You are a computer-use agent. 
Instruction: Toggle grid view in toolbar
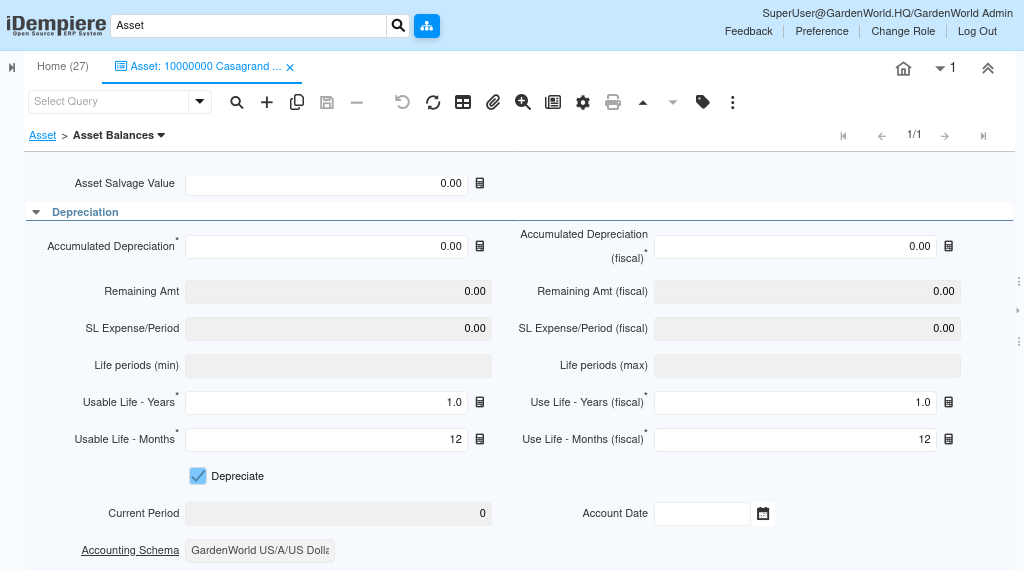(x=463, y=102)
